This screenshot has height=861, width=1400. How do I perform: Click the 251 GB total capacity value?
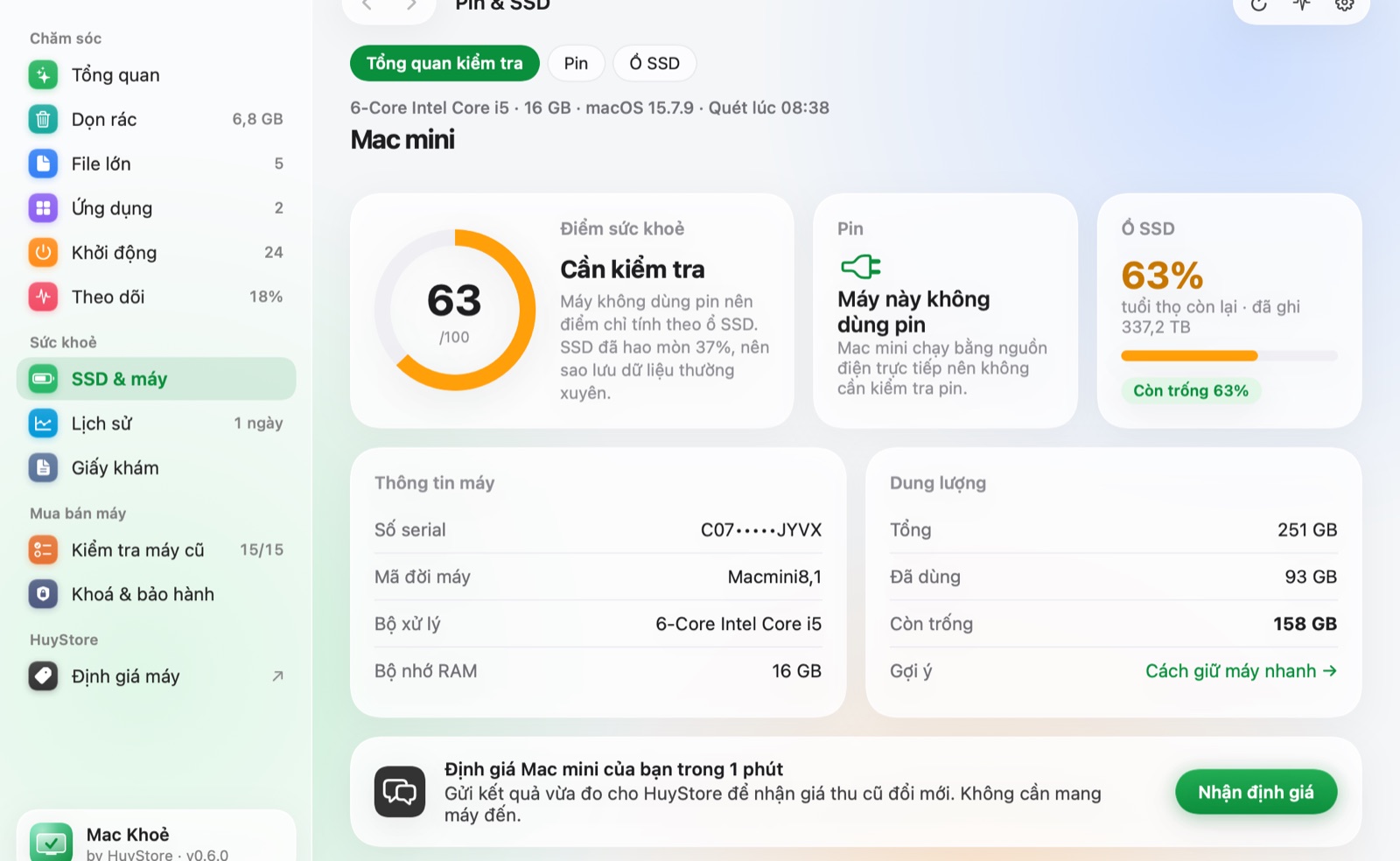(x=1307, y=530)
